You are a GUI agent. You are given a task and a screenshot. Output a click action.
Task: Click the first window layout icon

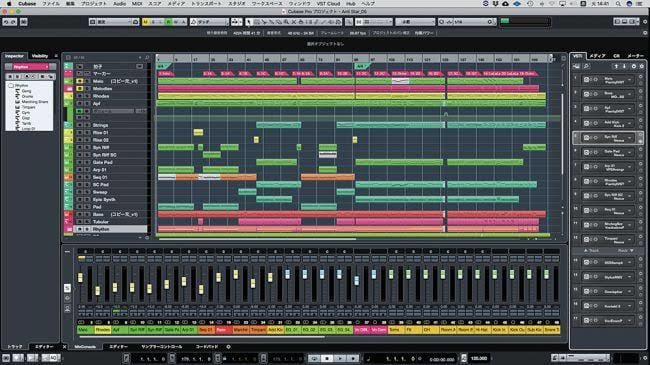[618, 22]
